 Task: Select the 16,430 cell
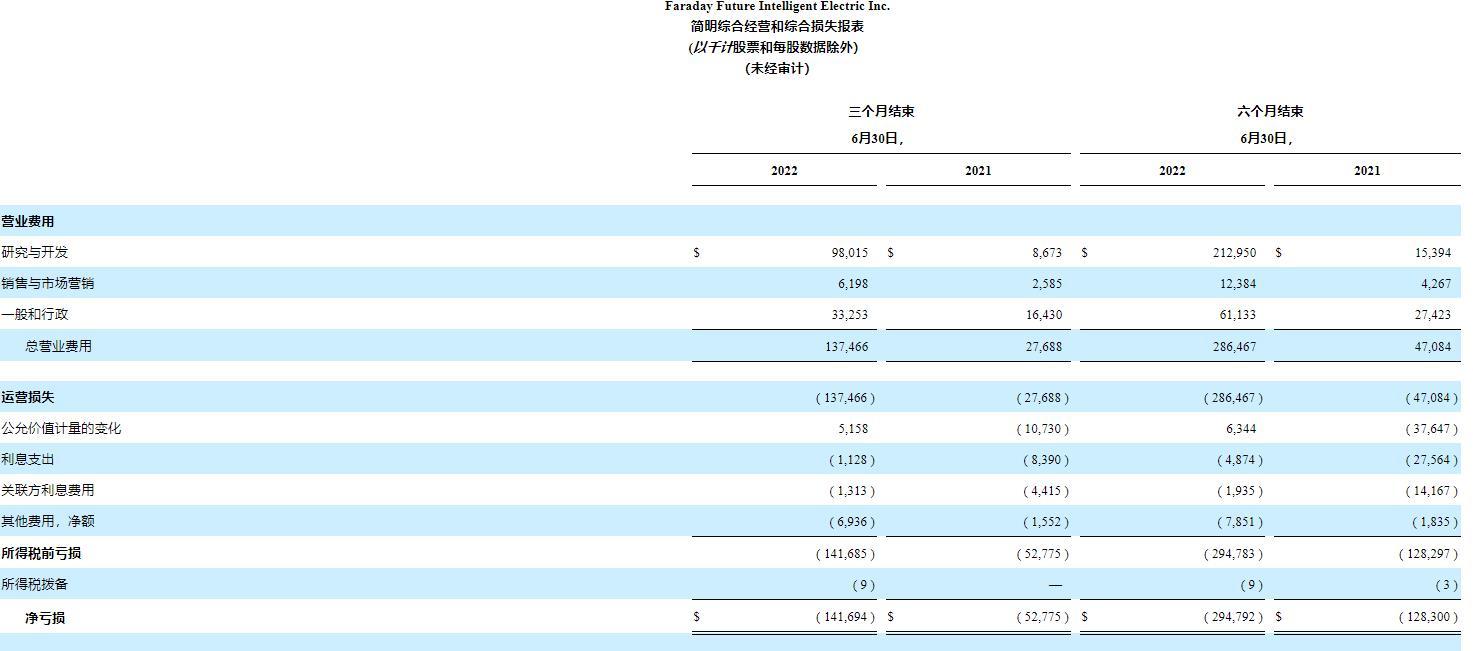pyautogui.click(x=1044, y=315)
